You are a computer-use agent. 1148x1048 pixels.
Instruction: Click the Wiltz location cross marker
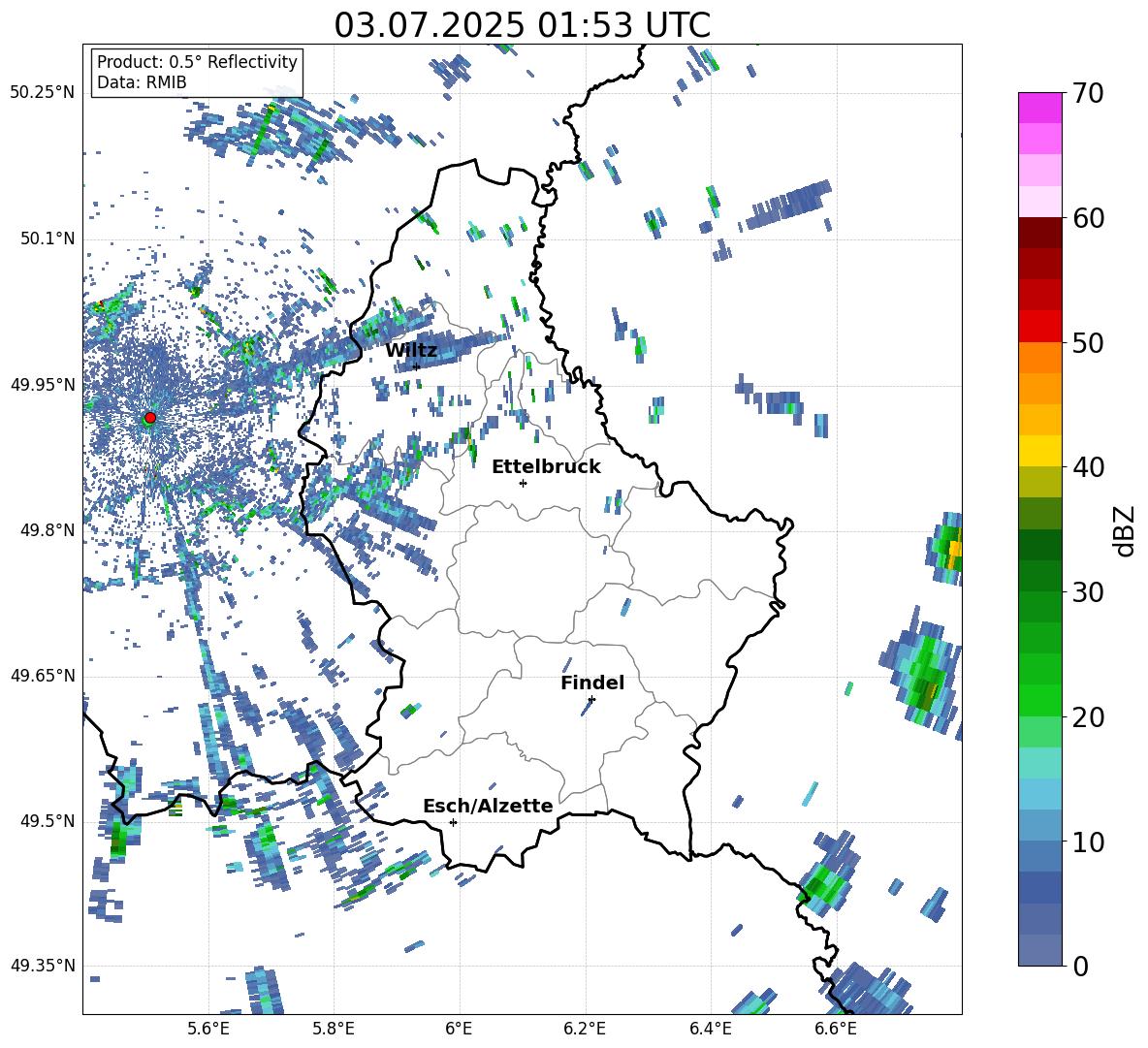(417, 366)
